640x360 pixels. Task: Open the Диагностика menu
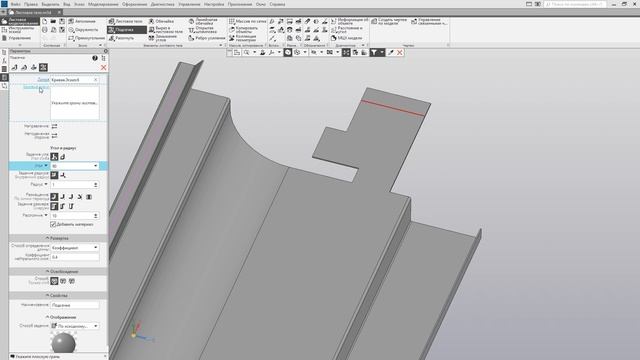click(x=162, y=4)
